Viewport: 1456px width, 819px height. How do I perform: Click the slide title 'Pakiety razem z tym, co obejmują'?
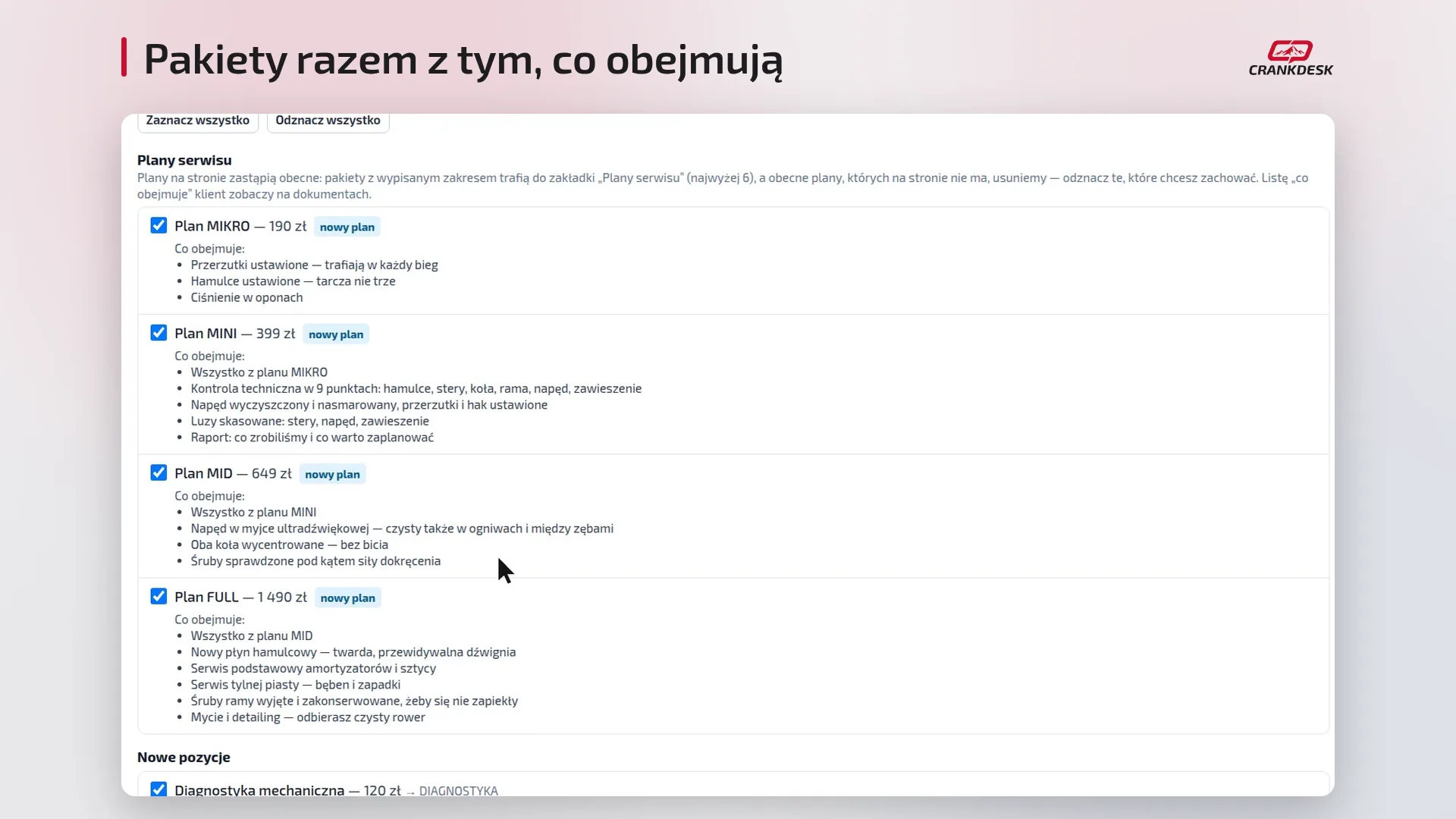[463, 59]
